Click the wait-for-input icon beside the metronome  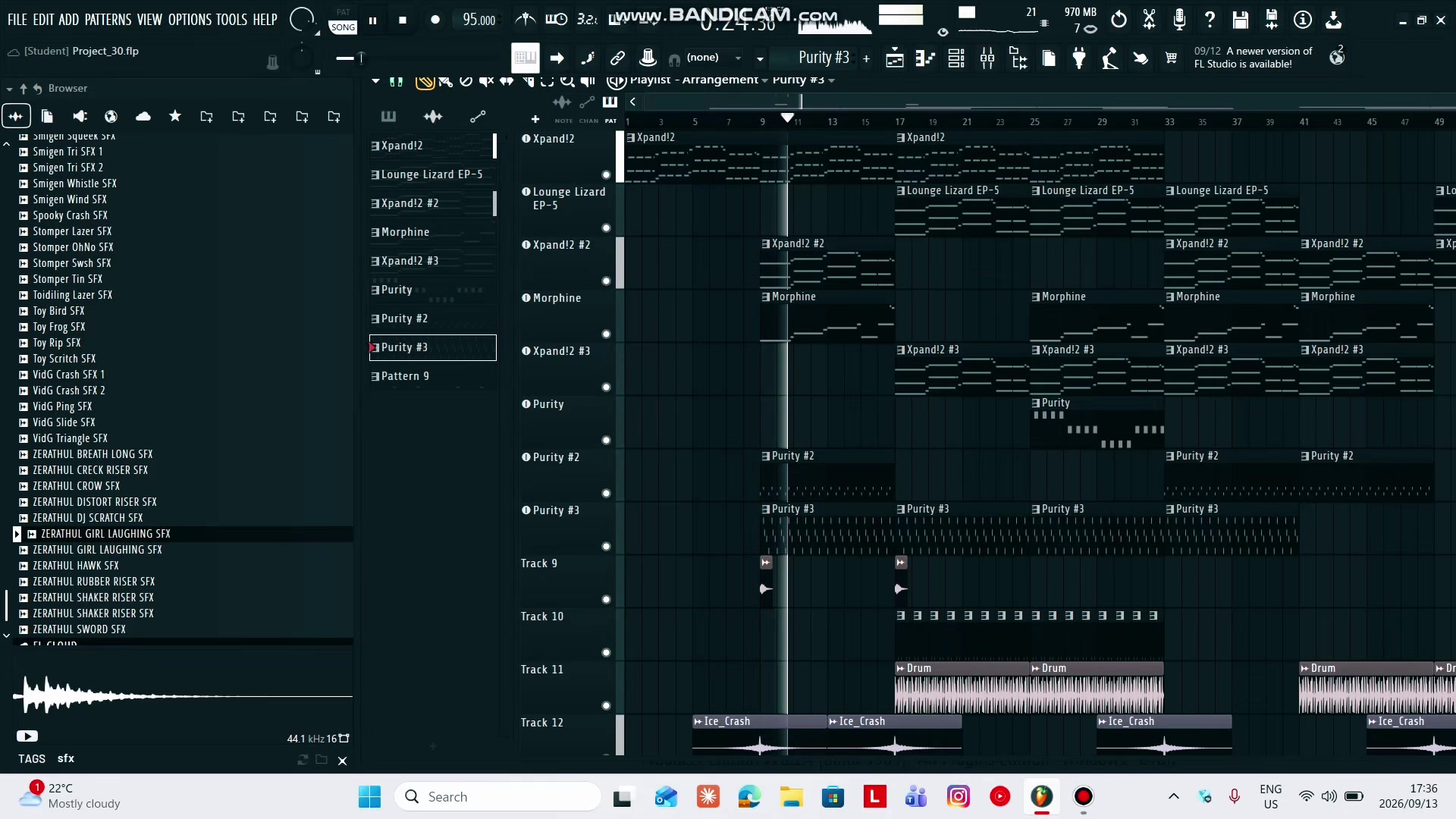(557, 20)
